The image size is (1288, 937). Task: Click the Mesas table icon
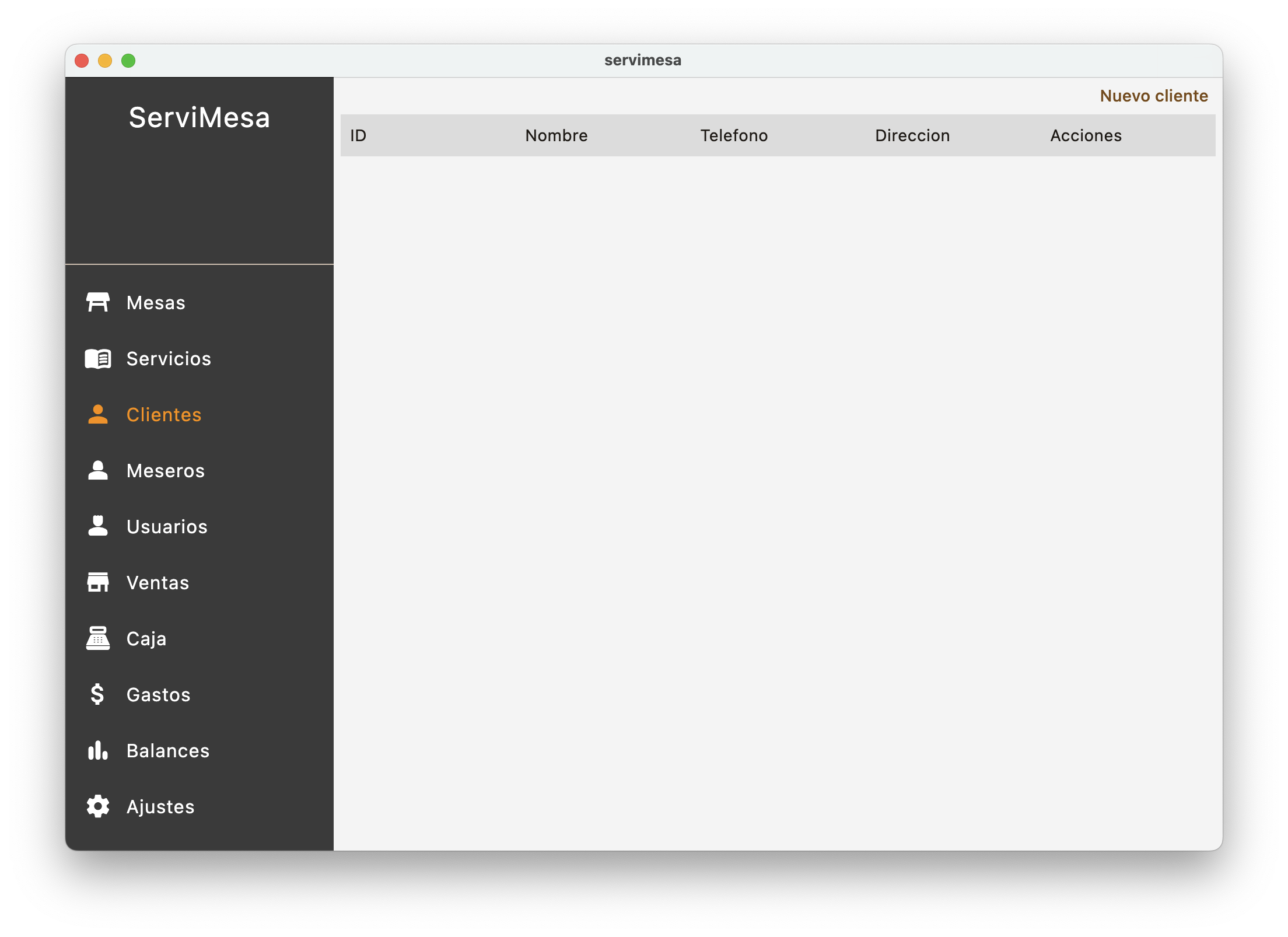[x=98, y=303]
